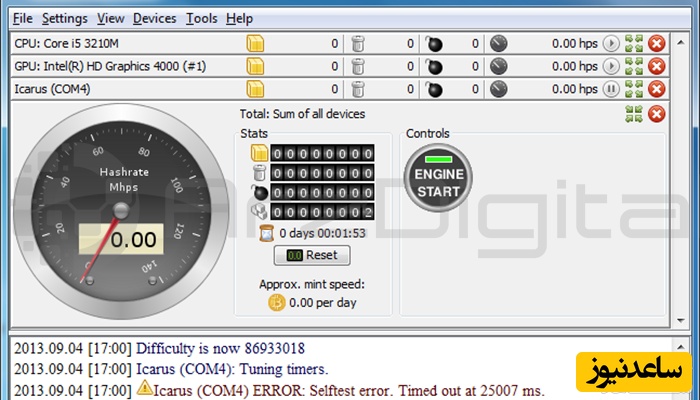Viewport: 700px width, 400px height.
Task: Click the trash icon in GPU row
Action: pyautogui.click(x=358, y=66)
